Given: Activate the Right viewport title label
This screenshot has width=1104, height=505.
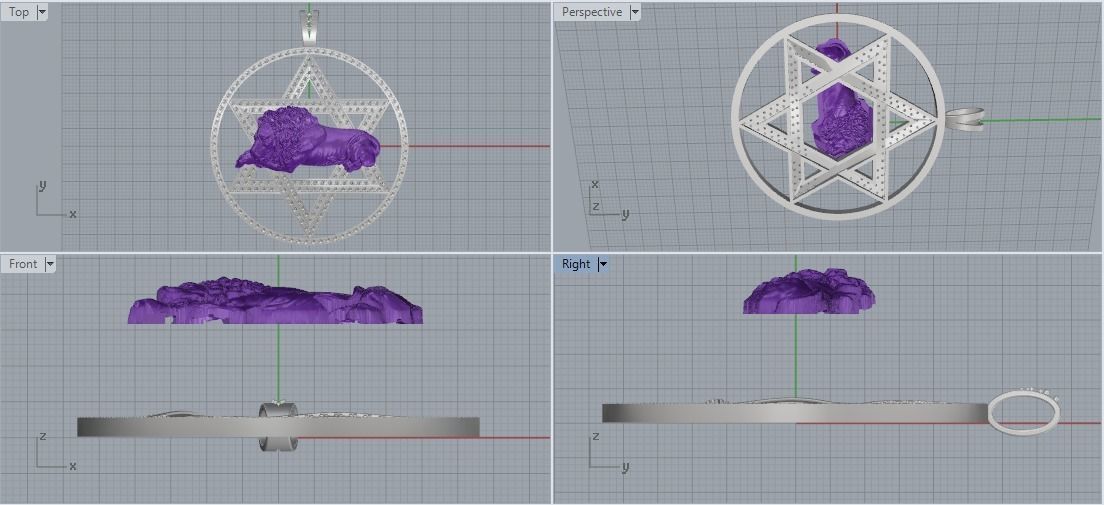Looking at the screenshot, I should tap(576, 264).
